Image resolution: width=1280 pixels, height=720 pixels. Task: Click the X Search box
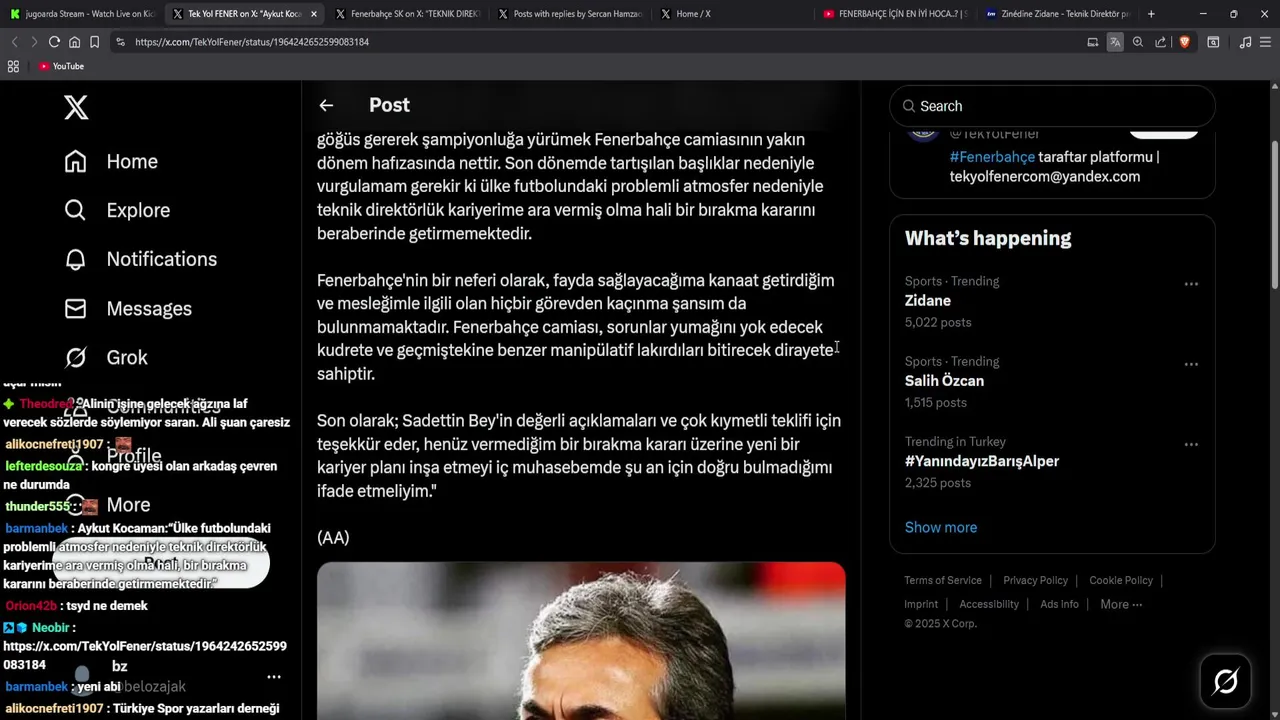pos(1052,106)
